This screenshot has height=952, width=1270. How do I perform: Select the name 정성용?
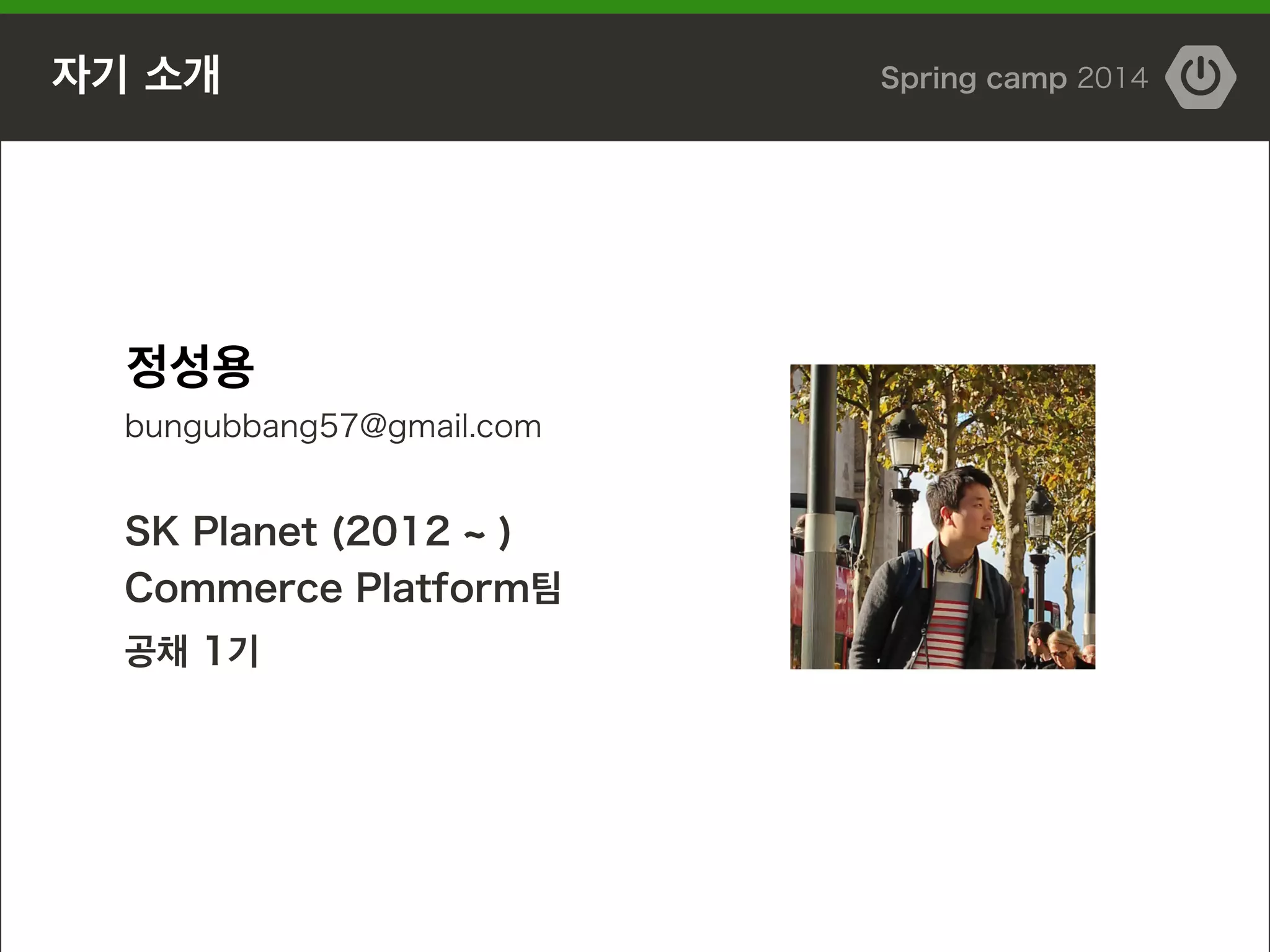pyautogui.click(x=189, y=366)
